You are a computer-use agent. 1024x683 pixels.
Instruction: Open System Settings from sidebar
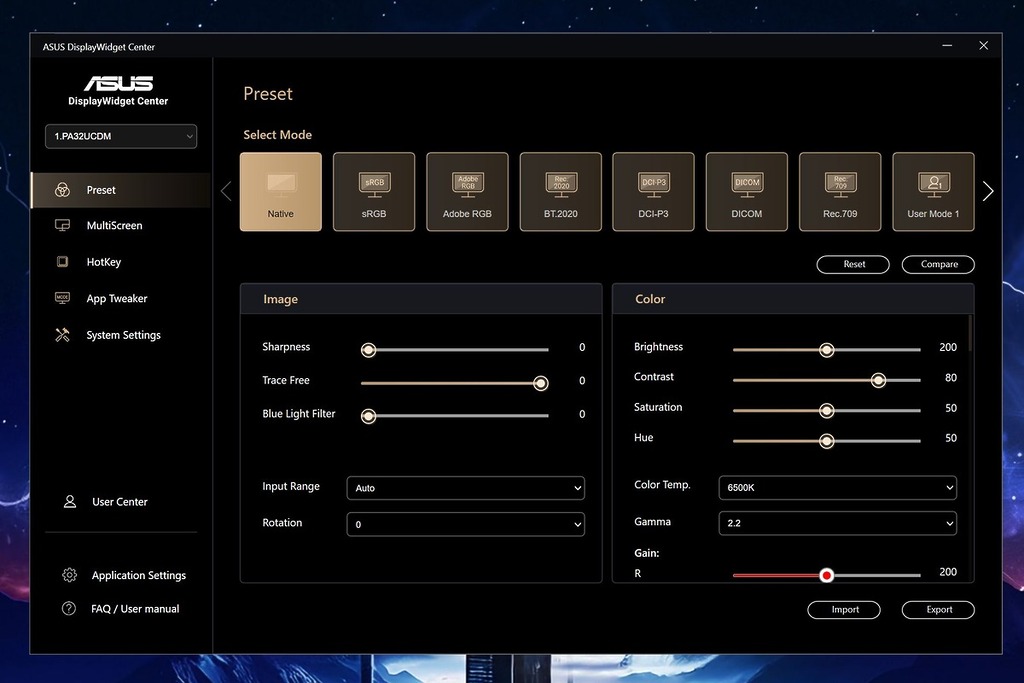pos(121,335)
